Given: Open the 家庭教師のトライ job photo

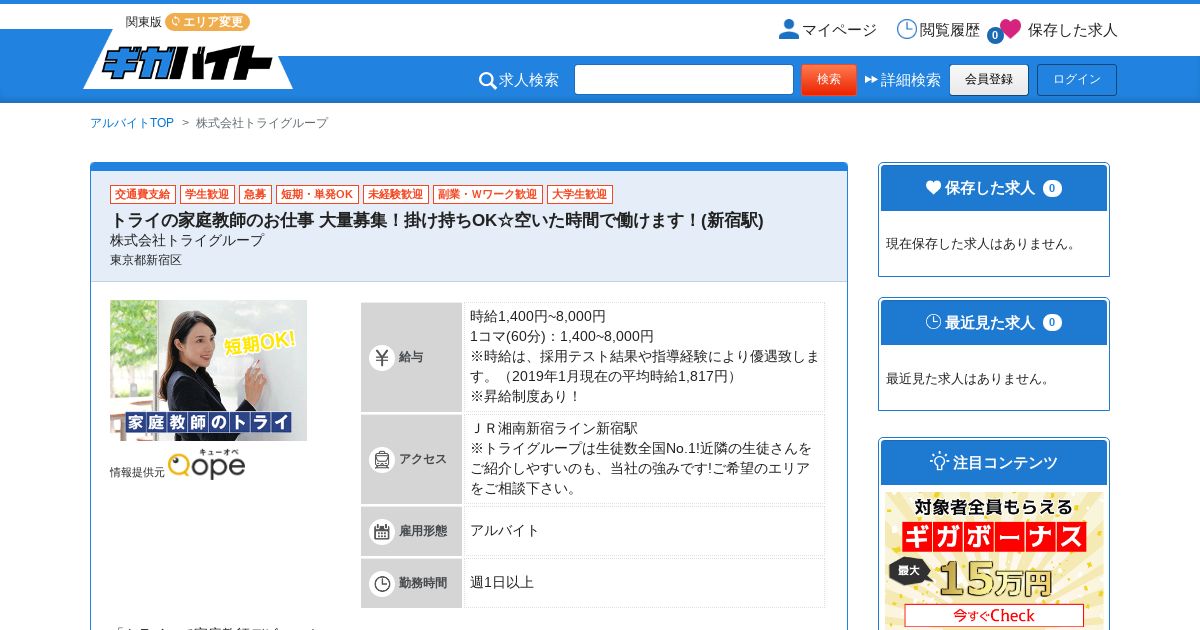Looking at the screenshot, I should coord(208,370).
